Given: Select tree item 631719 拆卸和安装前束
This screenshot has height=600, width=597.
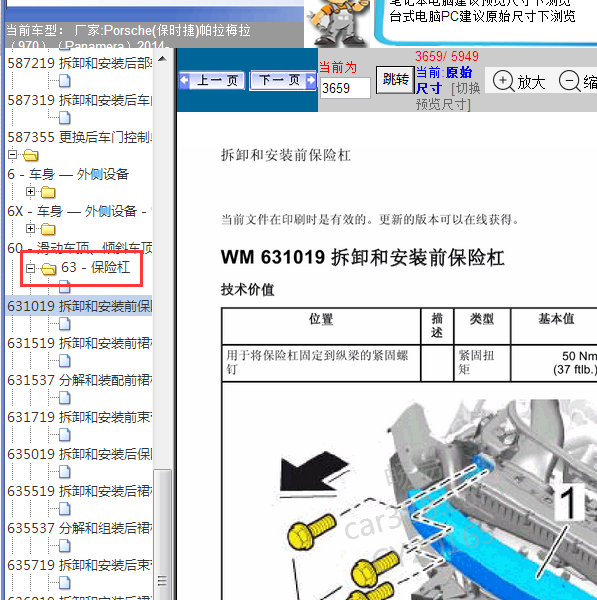Looking at the screenshot, I should click(x=80, y=417).
